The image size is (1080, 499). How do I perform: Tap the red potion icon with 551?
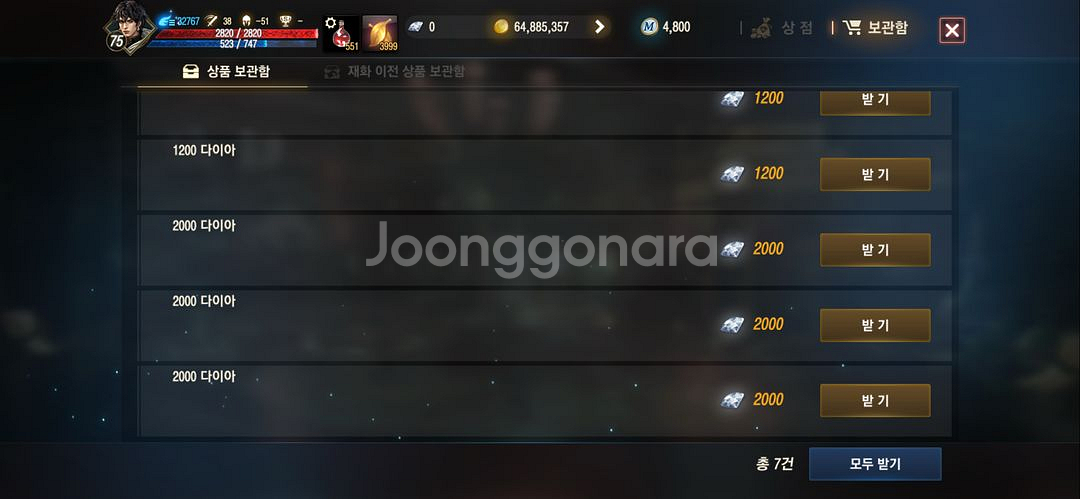(x=341, y=33)
